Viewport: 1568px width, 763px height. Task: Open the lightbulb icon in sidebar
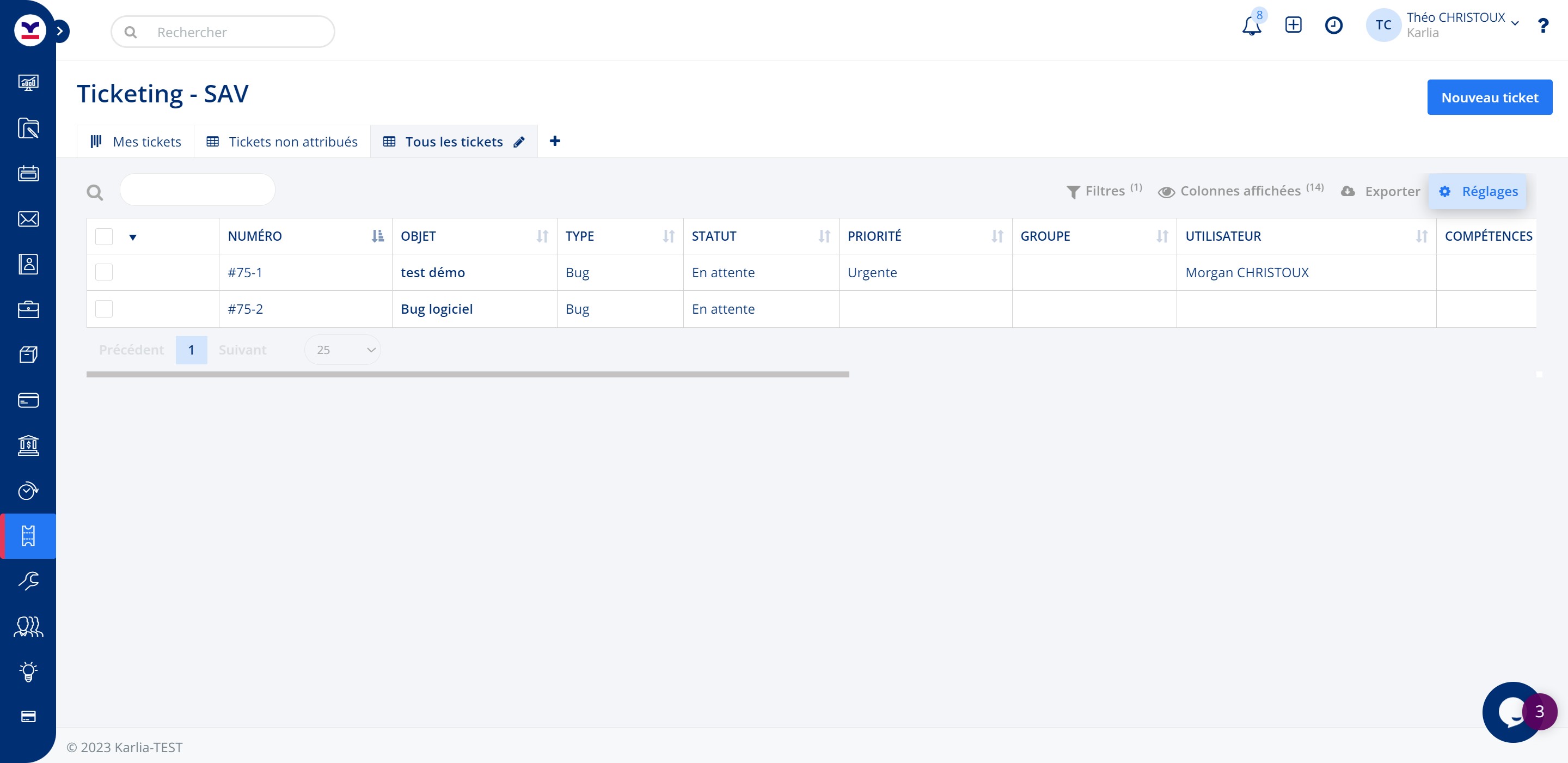tap(28, 672)
